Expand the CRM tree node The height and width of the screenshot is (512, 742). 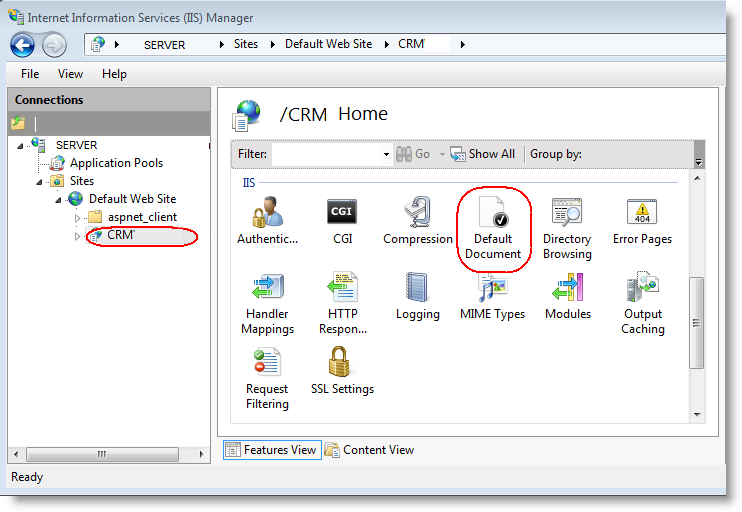[x=78, y=236]
